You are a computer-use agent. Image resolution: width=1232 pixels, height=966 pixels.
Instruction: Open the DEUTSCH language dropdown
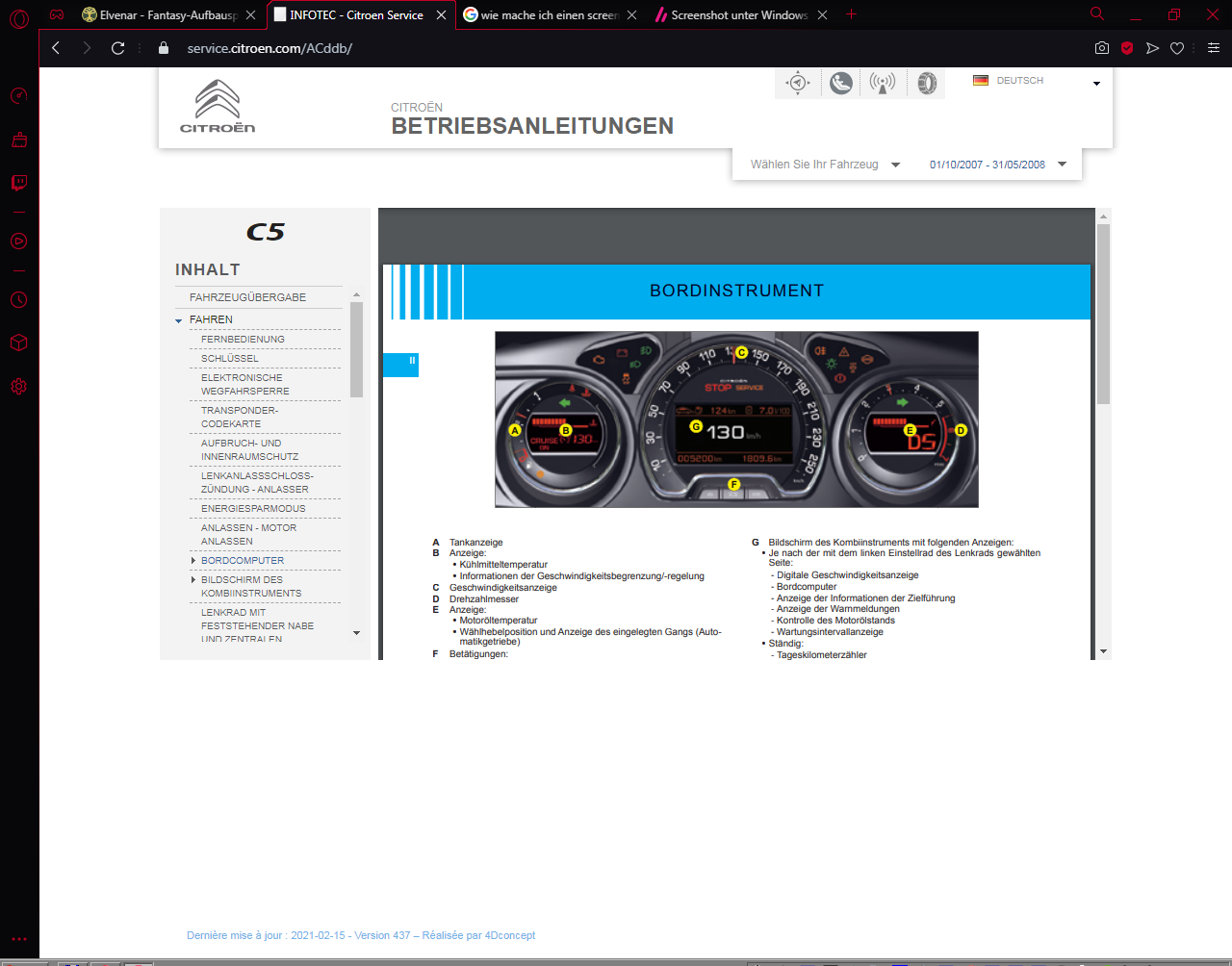click(1096, 84)
